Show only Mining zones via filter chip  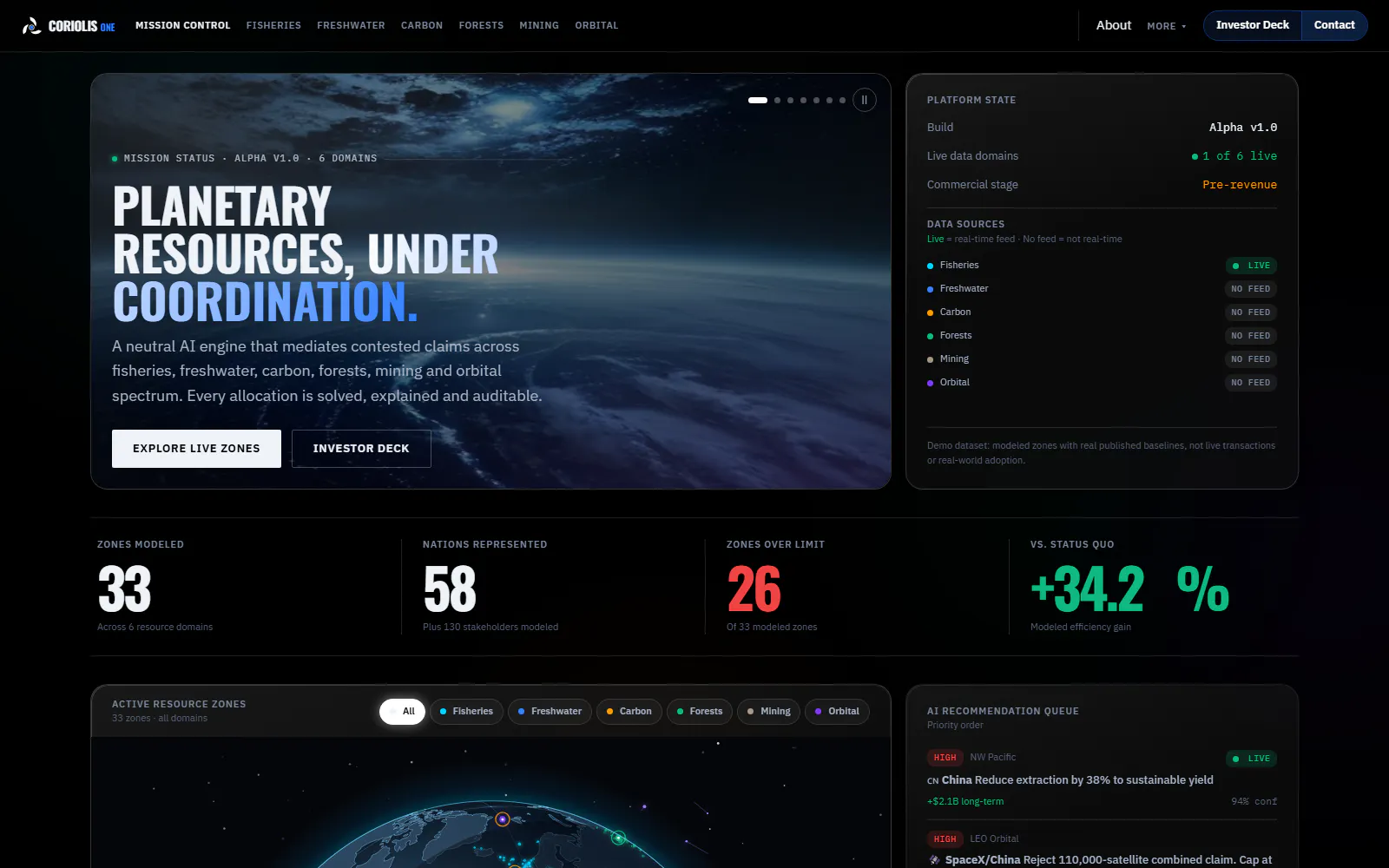(768, 712)
